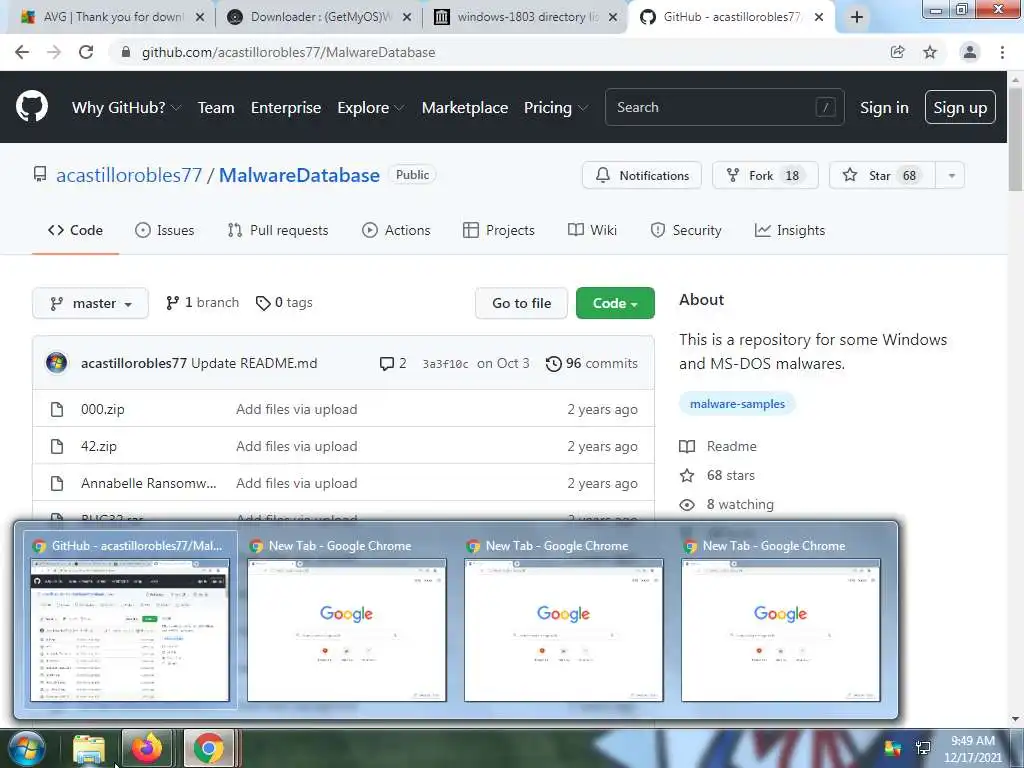Close the AVG tab
This screenshot has width=1024, height=768.
click(200, 17)
